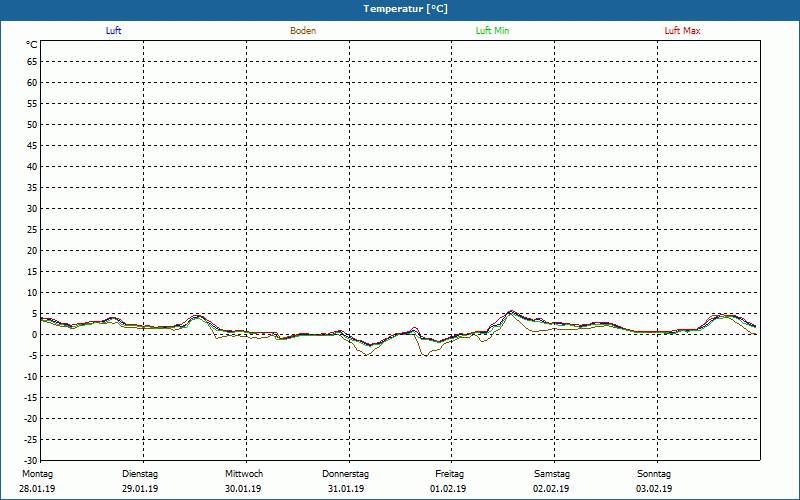Click the Luft Max legend label

click(682, 31)
